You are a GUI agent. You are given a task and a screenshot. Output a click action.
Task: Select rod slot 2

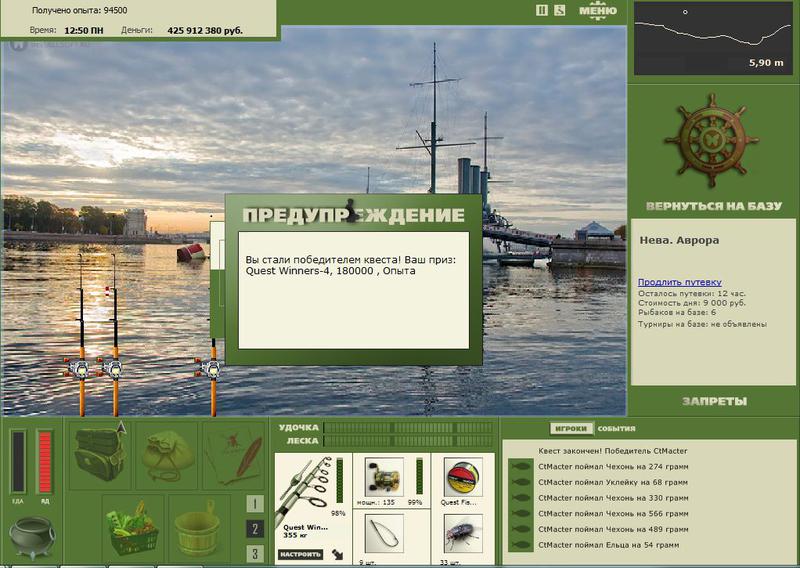[255, 529]
